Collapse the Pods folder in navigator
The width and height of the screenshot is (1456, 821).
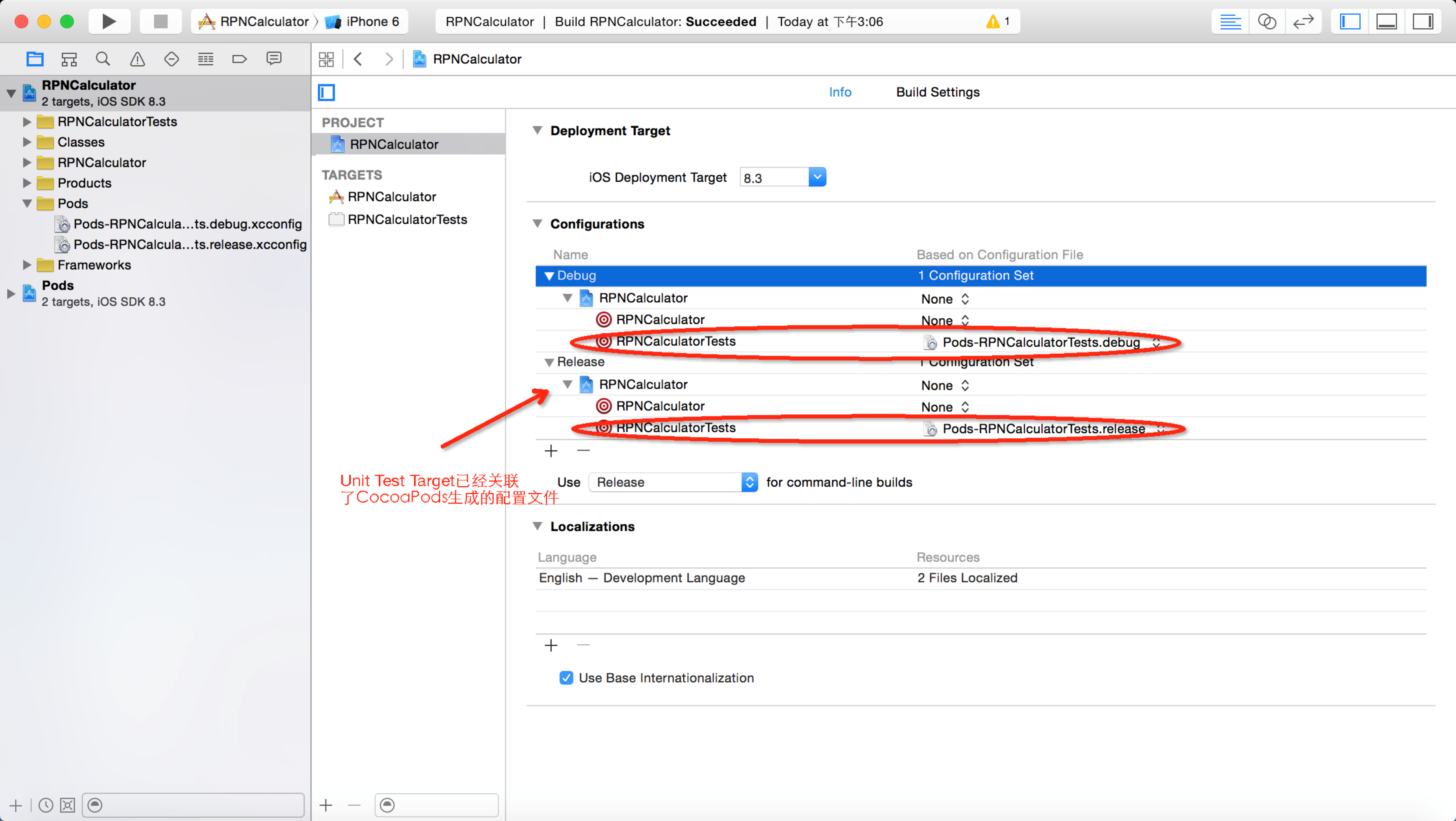26,204
